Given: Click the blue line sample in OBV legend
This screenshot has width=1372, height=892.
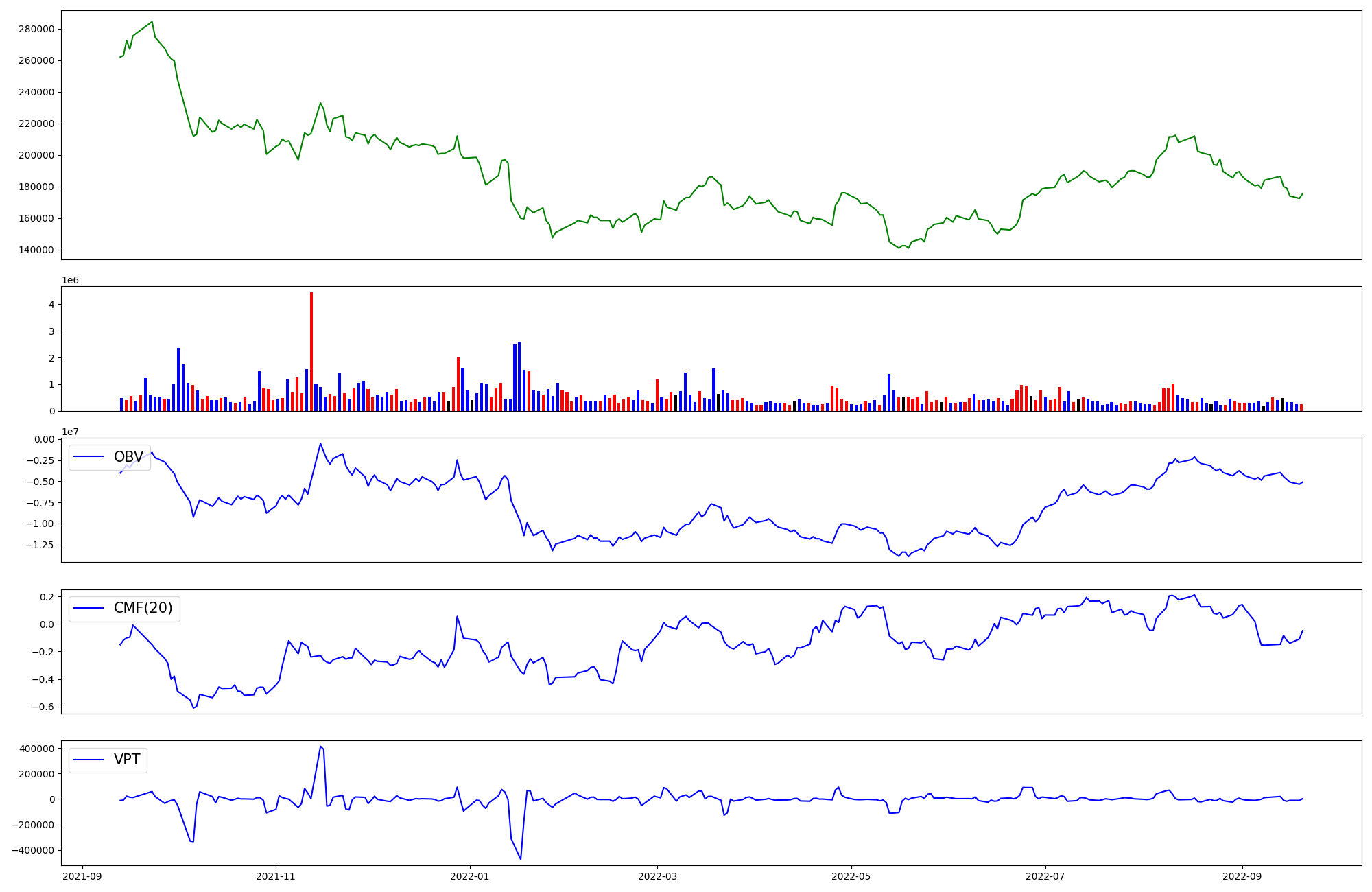Looking at the screenshot, I should point(88,457).
